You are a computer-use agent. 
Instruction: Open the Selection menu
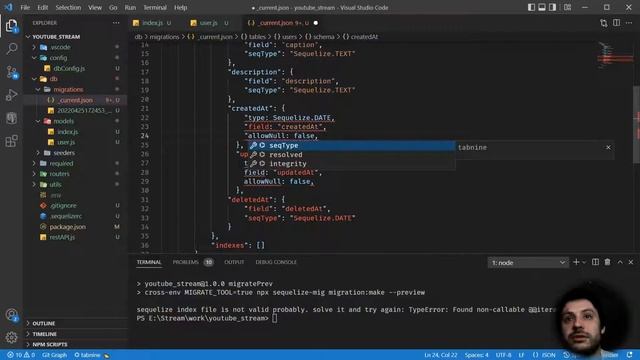(x=68, y=7)
